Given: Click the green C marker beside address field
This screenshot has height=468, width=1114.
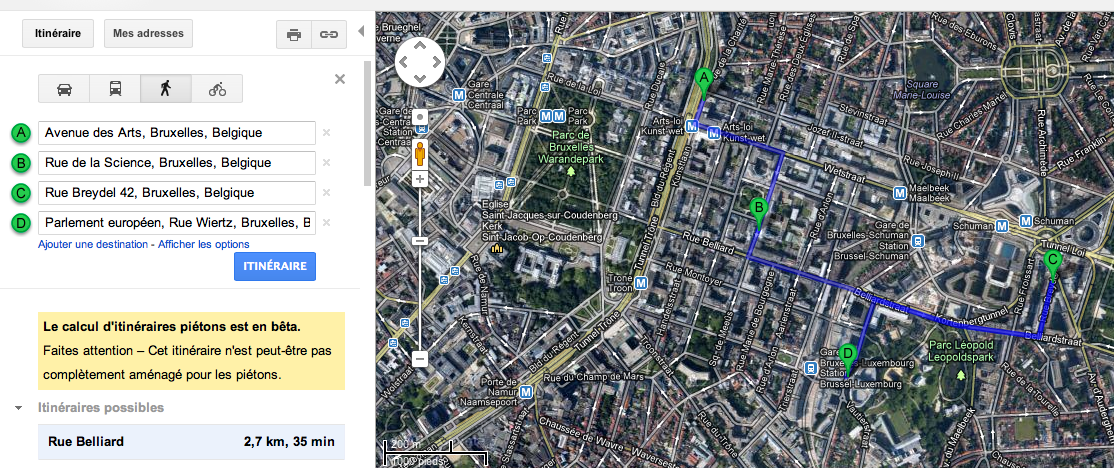Looking at the screenshot, I should click(x=21, y=193).
